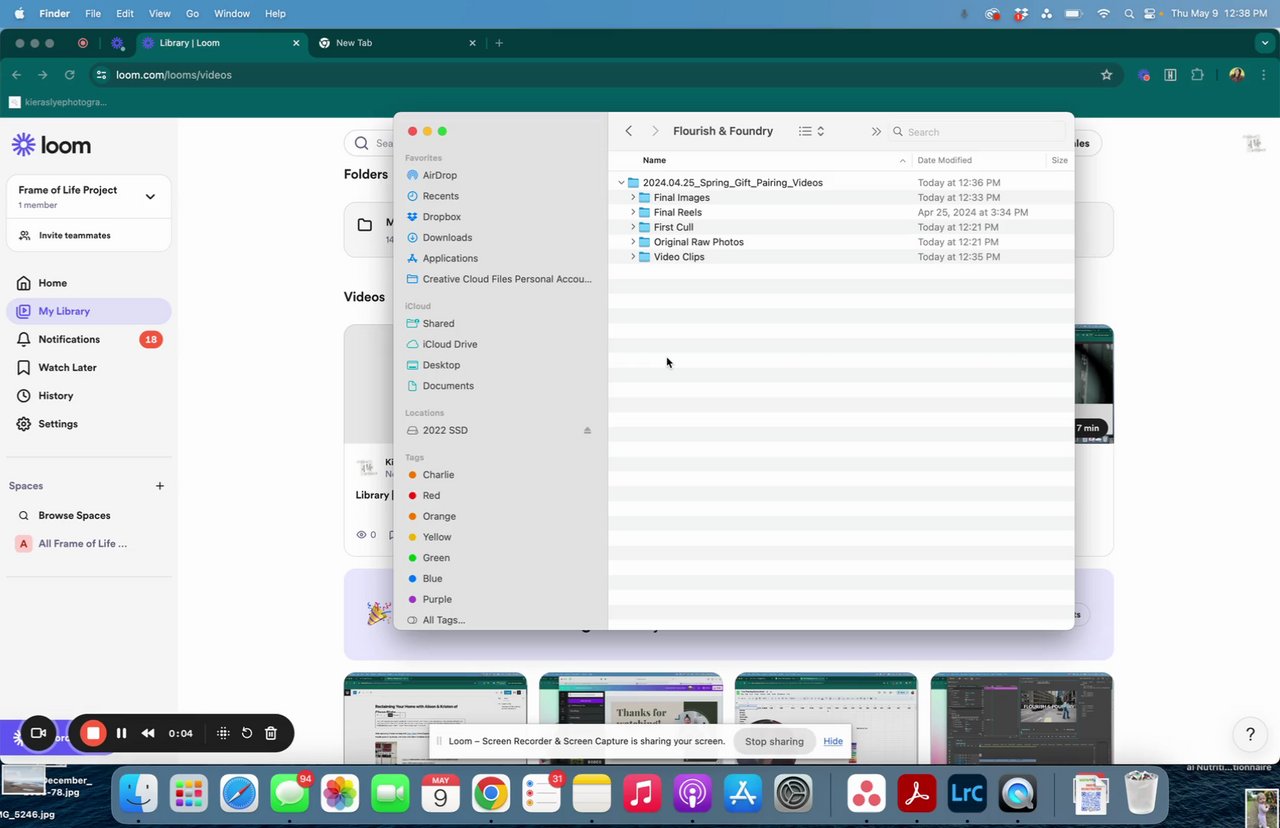
Task: Filter by the Green tag
Action: [435, 558]
